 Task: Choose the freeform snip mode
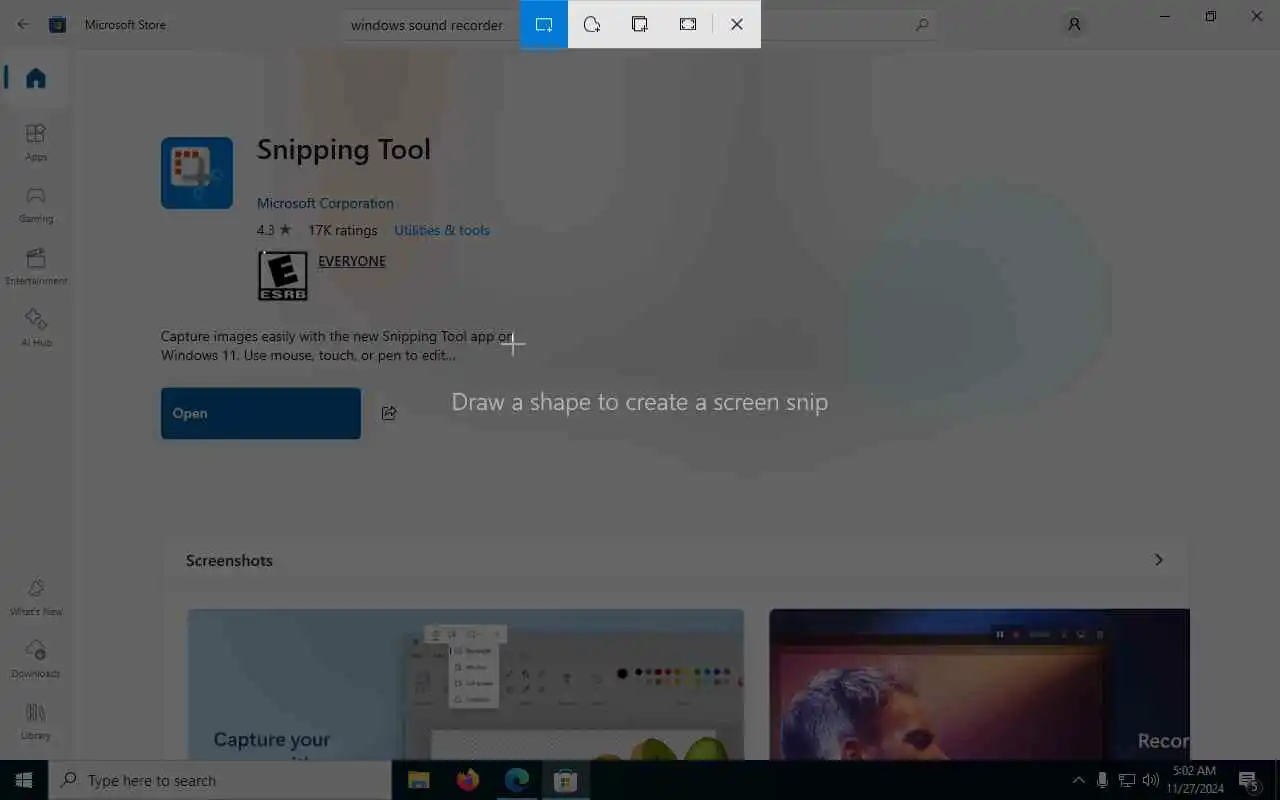click(592, 24)
